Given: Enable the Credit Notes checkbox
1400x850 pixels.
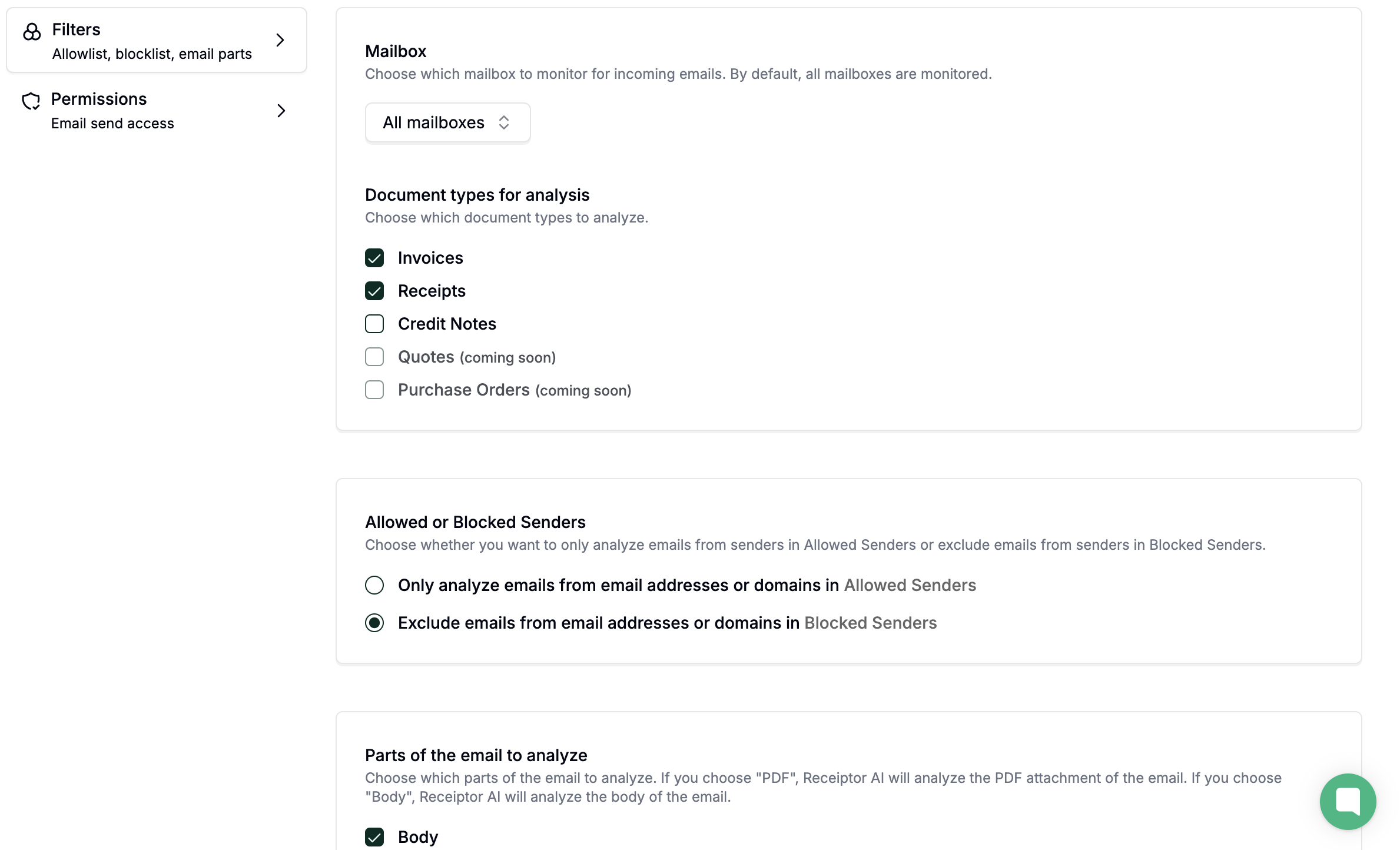Looking at the screenshot, I should 374,324.
